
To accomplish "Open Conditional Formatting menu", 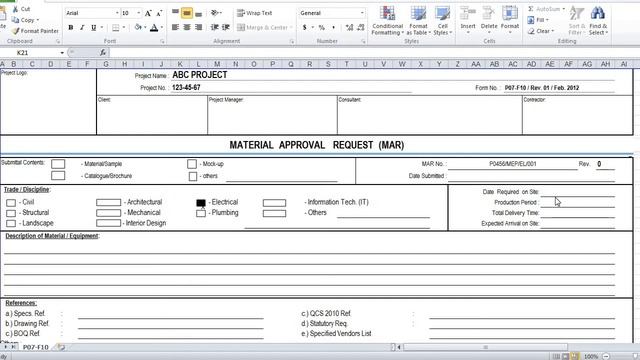I will [387, 20].
